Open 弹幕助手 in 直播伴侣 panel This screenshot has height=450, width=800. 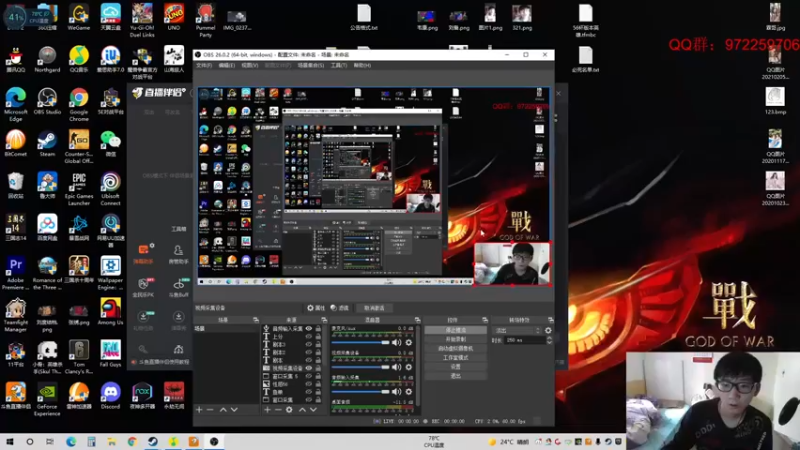pos(143,254)
